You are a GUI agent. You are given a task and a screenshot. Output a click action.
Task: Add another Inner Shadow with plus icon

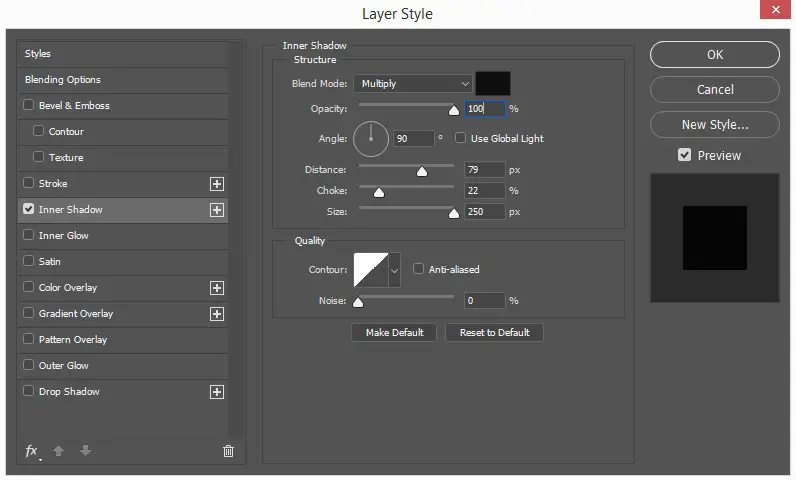click(x=217, y=210)
